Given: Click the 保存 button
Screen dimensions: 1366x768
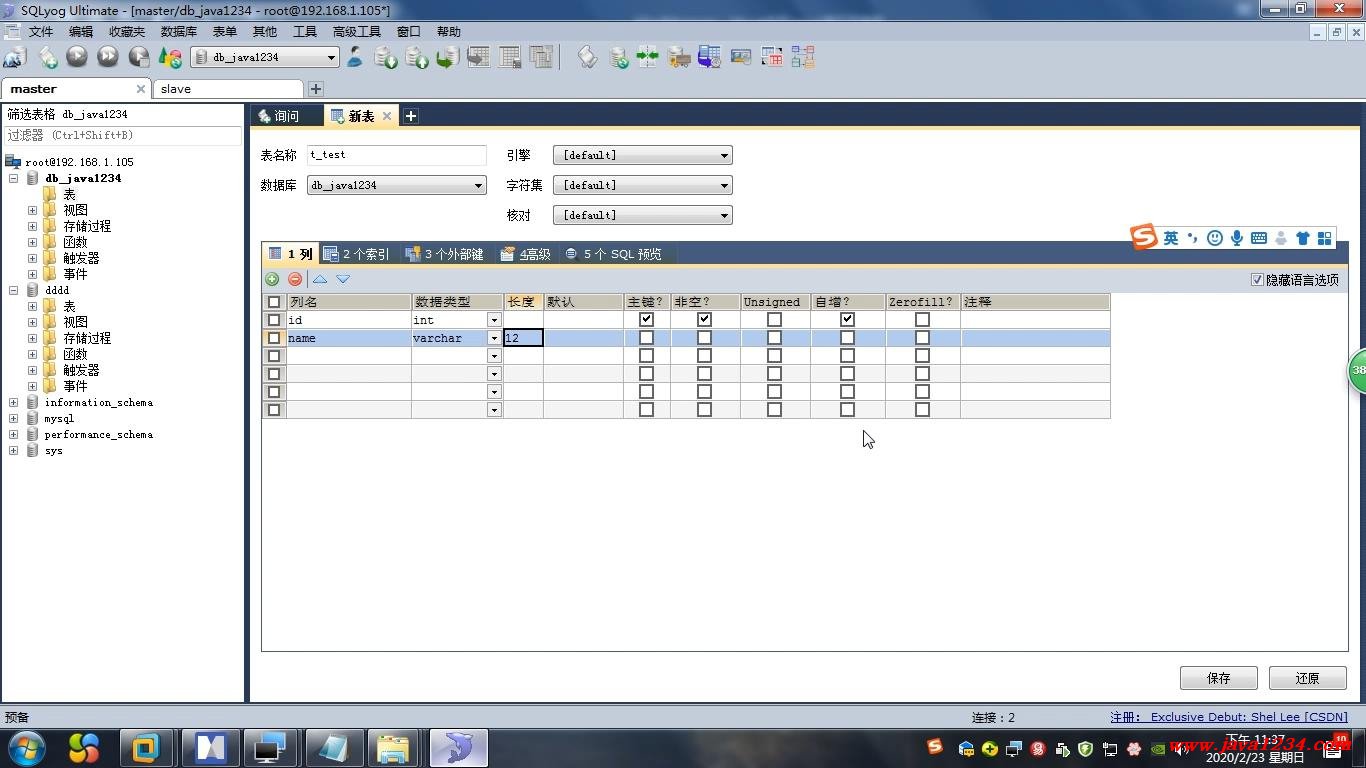Looking at the screenshot, I should pyautogui.click(x=1219, y=678).
